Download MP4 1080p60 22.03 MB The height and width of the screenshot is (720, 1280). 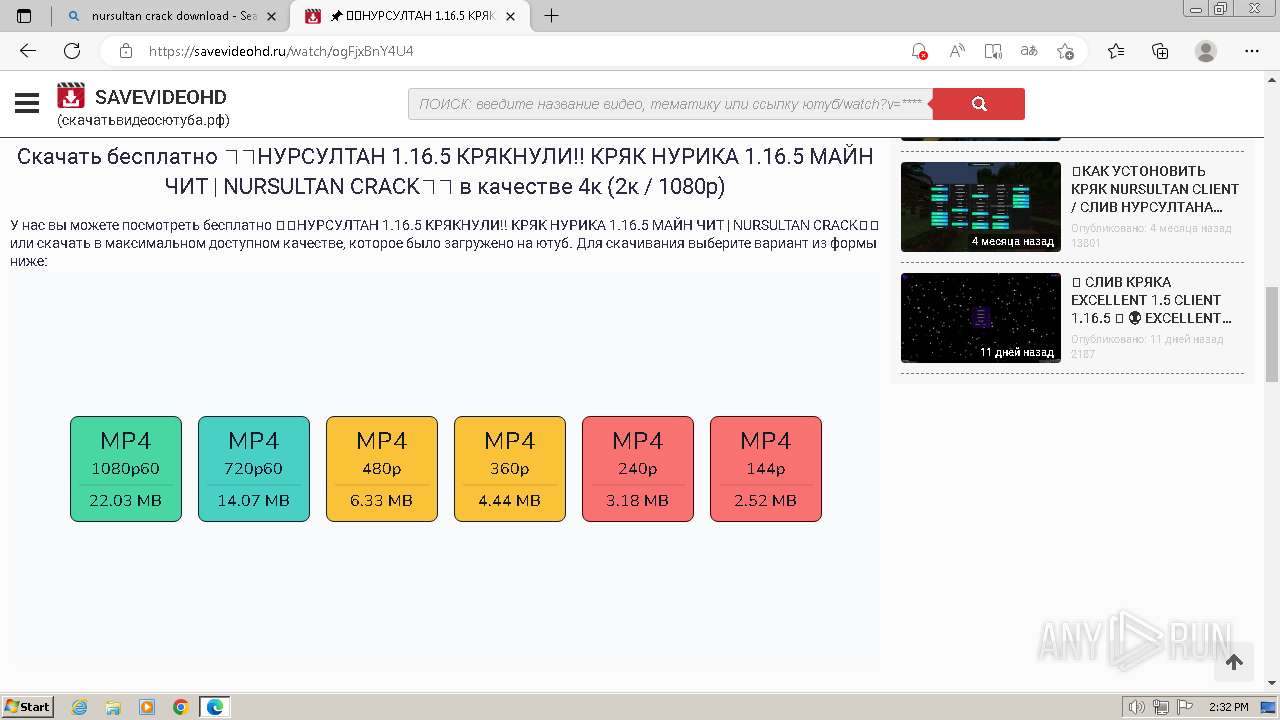click(126, 469)
